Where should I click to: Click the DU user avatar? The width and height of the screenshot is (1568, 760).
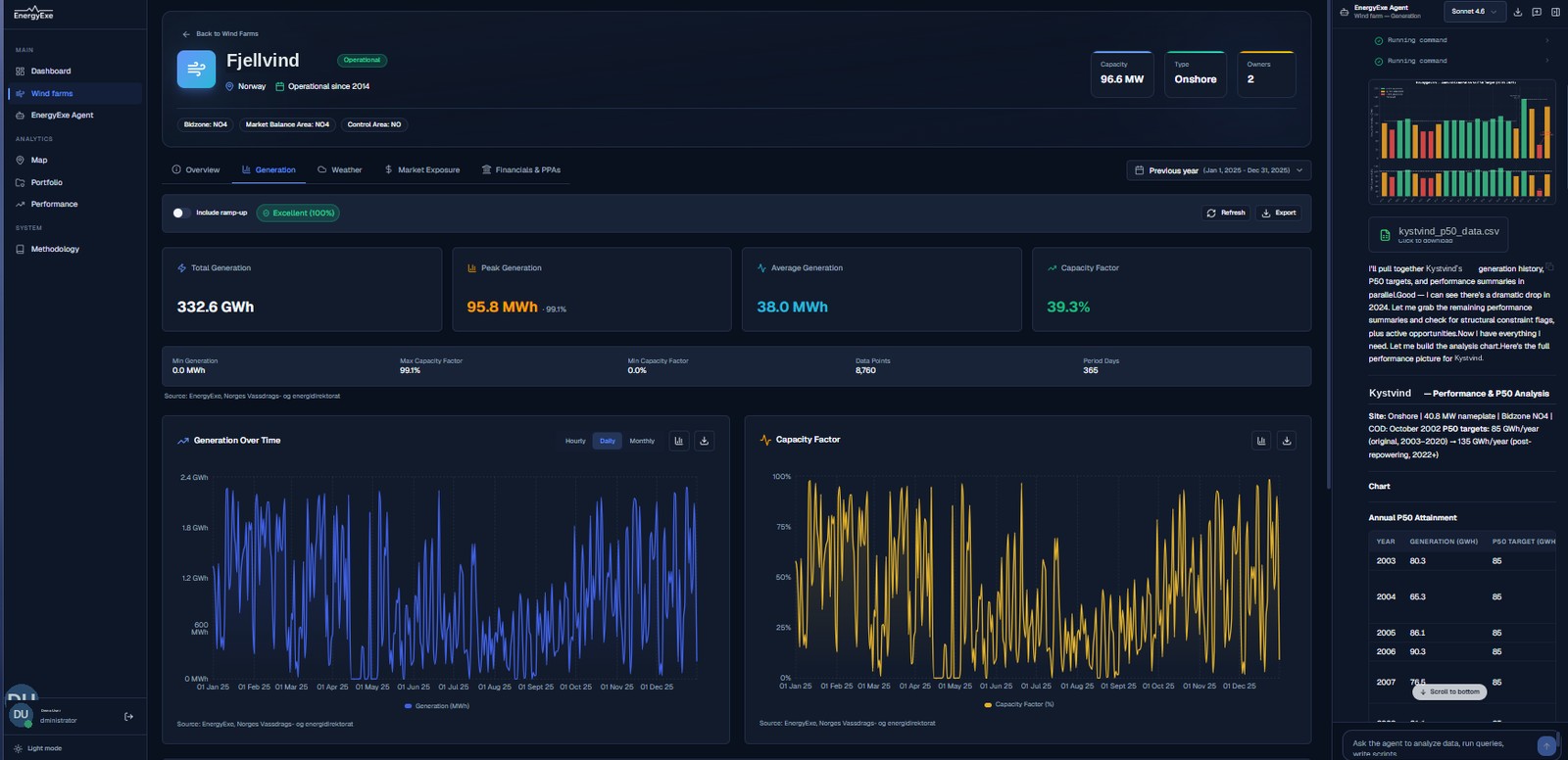(21, 715)
